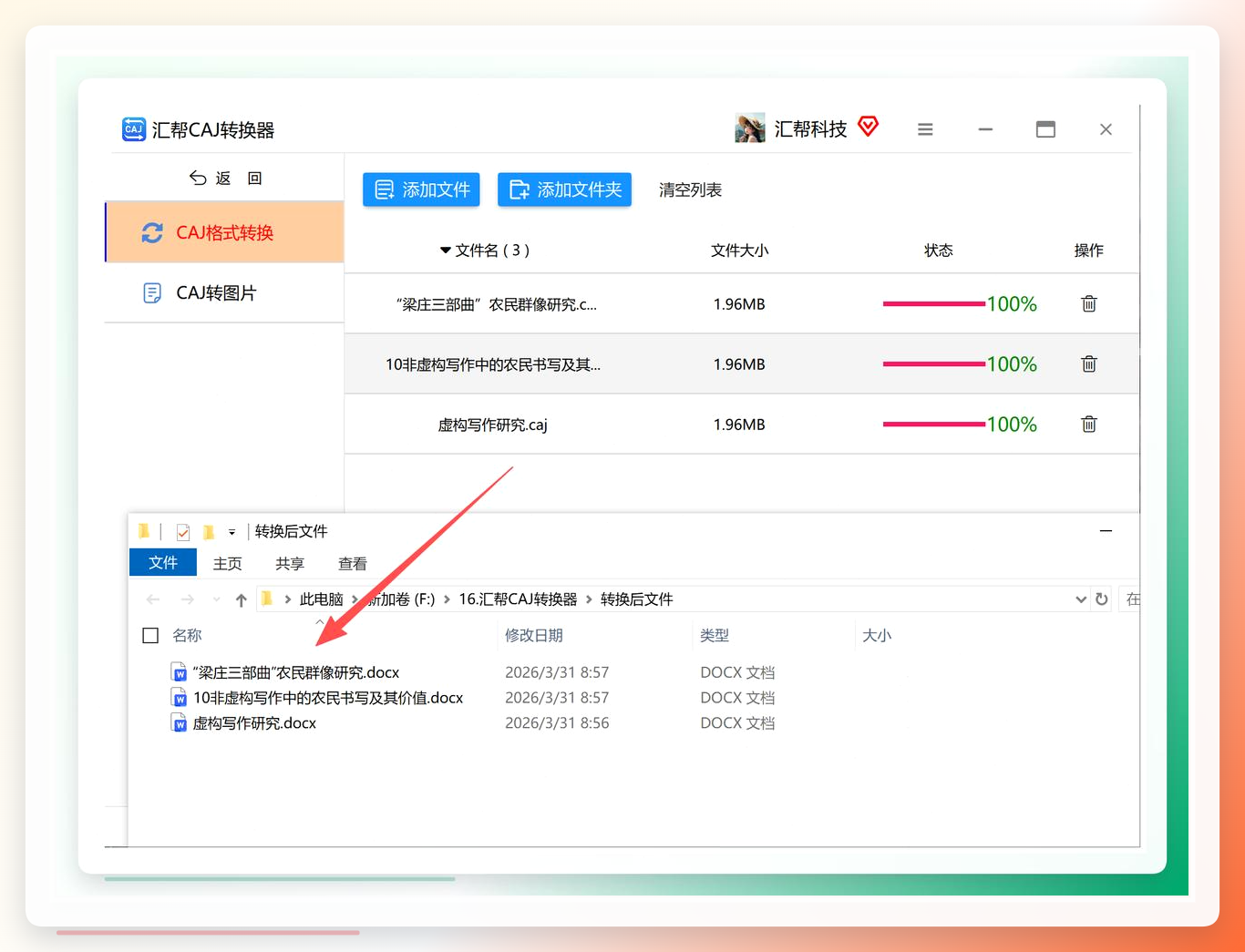Image resolution: width=1245 pixels, height=952 pixels.
Task: Click the red VIP diamond badge
Action: pyautogui.click(x=868, y=127)
